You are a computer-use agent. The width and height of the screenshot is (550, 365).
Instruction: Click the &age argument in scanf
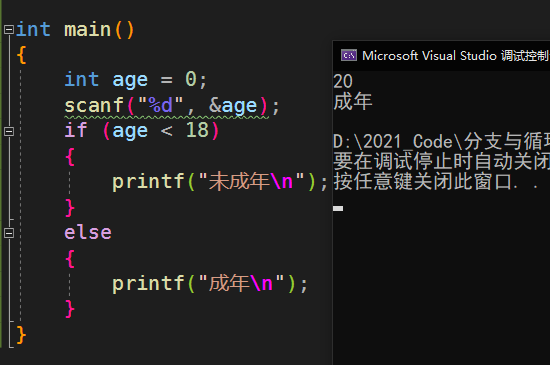233,106
